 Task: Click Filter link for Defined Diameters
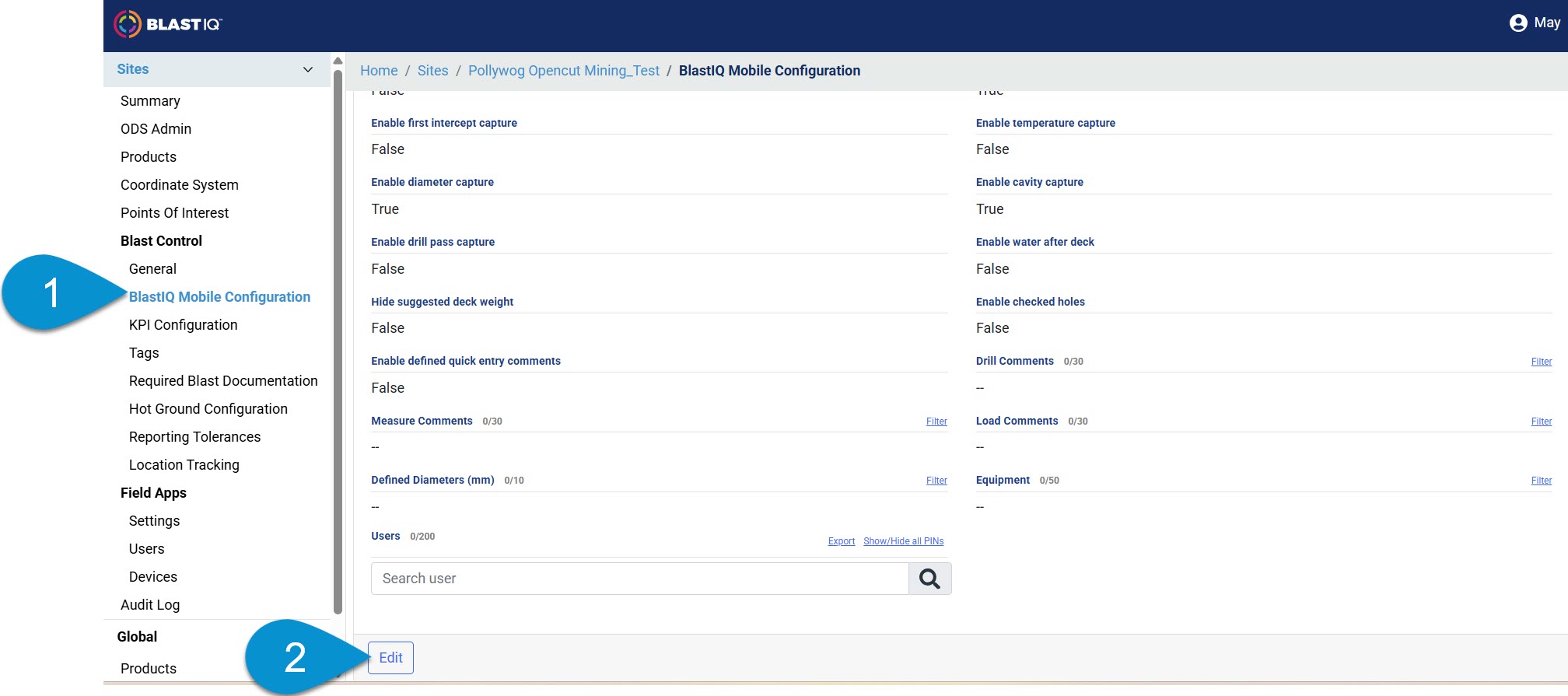pos(936,481)
